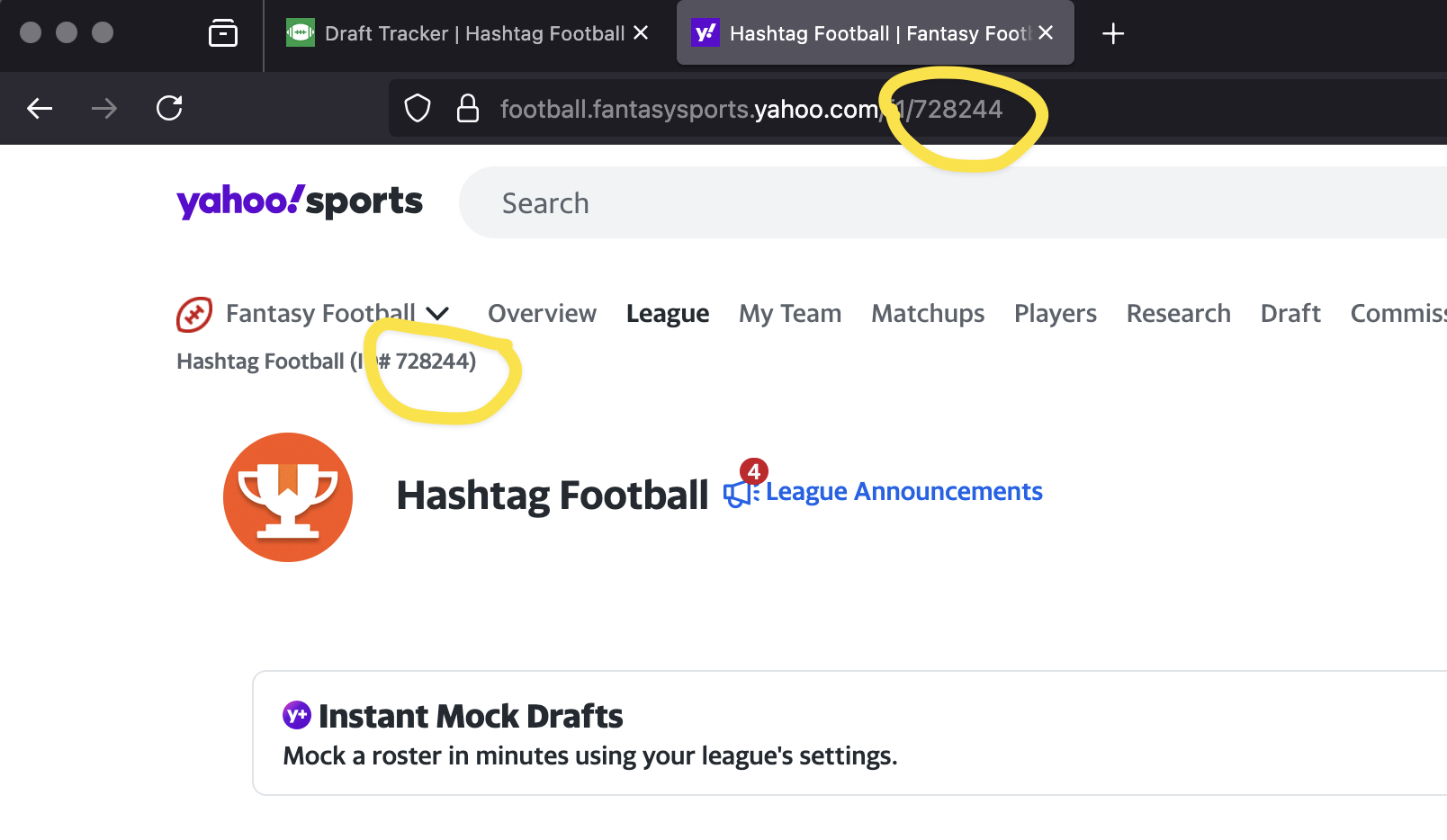This screenshot has width=1447, height=840.
Task: Click the Fantasy Football helmet icon
Action: pyautogui.click(x=194, y=315)
